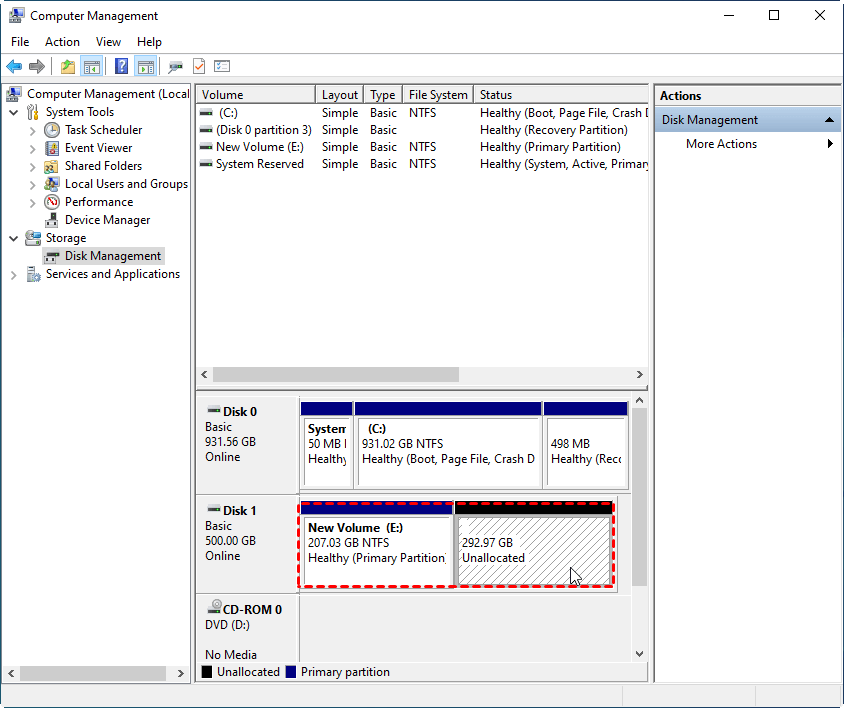Collapse the System Tools node
The width and height of the screenshot is (844, 708).
tap(14, 113)
